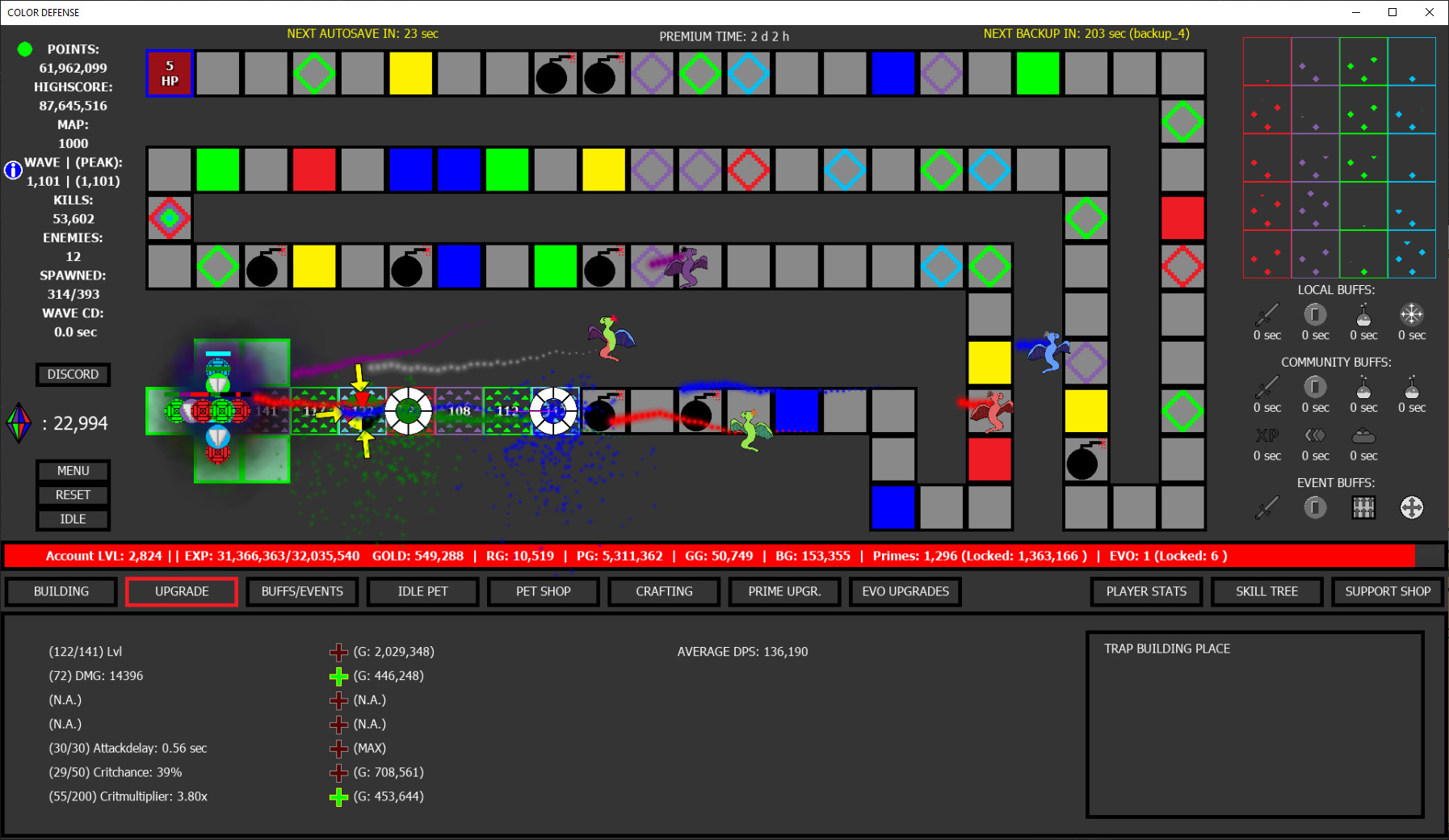The height and width of the screenshot is (840, 1449).
Task: Open the SKILL TREE tab
Action: click(x=1266, y=591)
